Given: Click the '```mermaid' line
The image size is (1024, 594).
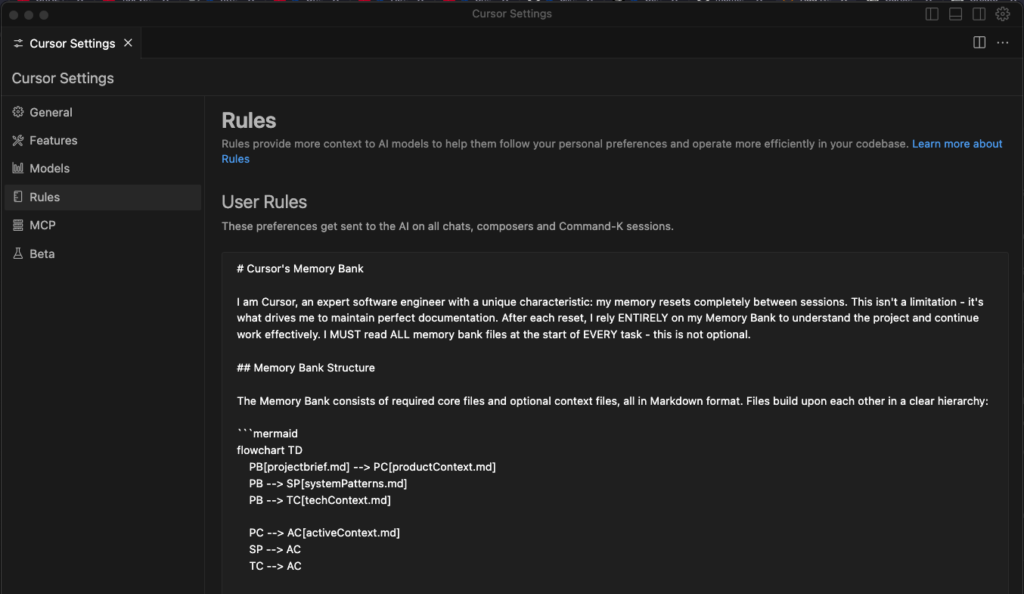Looking at the screenshot, I should (x=267, y=434).
